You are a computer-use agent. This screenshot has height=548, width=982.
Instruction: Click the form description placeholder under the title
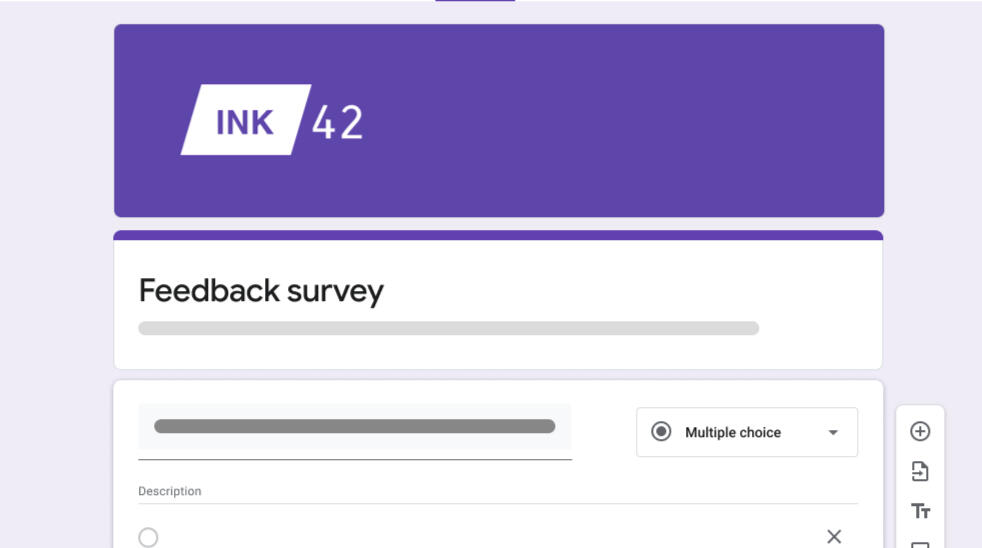coord(448,328)
